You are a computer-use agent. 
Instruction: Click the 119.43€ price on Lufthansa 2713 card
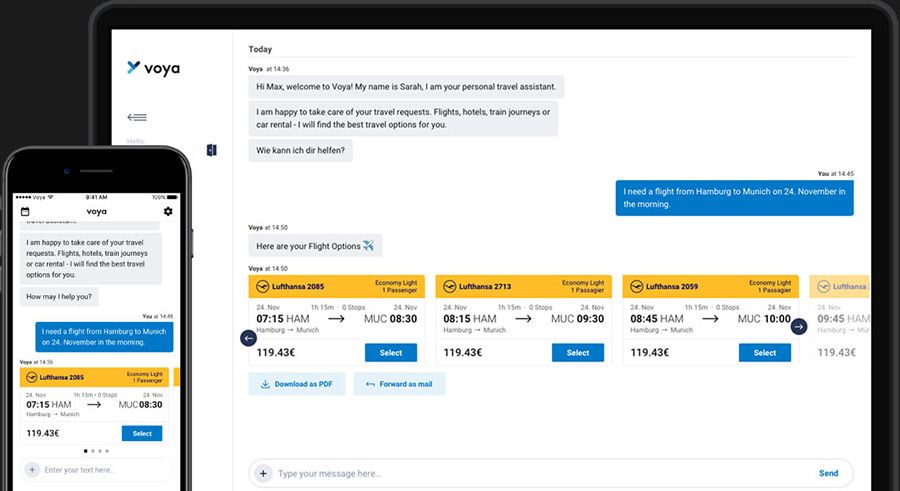point(463,353)
